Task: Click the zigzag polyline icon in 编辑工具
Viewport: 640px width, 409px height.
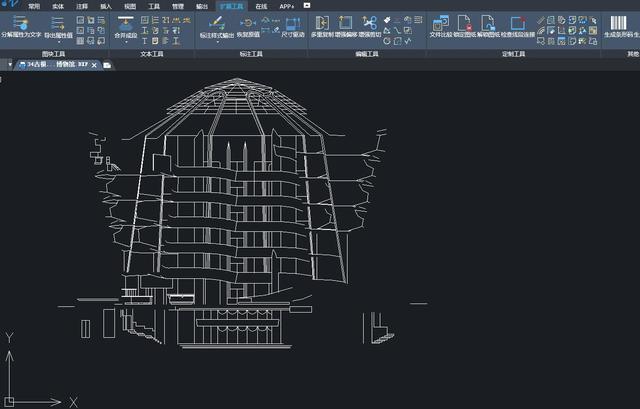Action: [408, 41]
